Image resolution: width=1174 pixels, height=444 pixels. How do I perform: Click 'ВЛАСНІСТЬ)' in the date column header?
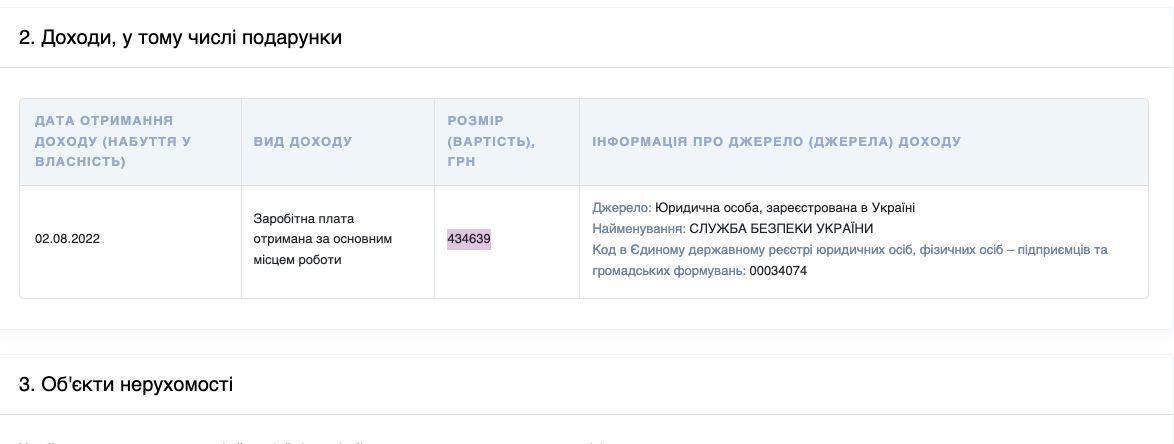pos(80,162)
